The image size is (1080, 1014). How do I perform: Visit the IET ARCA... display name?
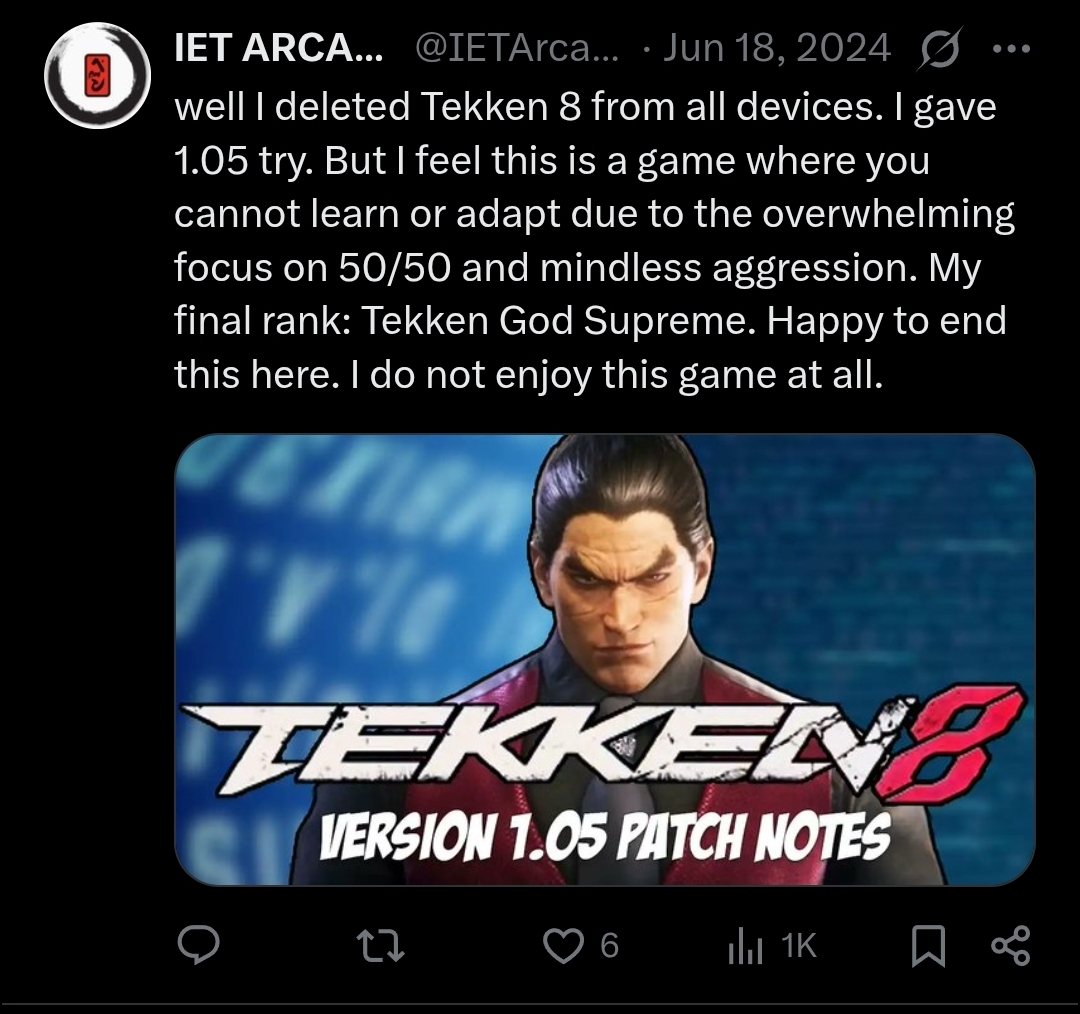(278, 48)
